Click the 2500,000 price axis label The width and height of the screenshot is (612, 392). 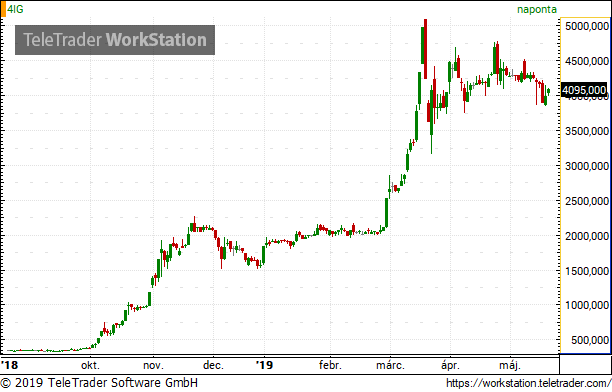click(587, 201)
